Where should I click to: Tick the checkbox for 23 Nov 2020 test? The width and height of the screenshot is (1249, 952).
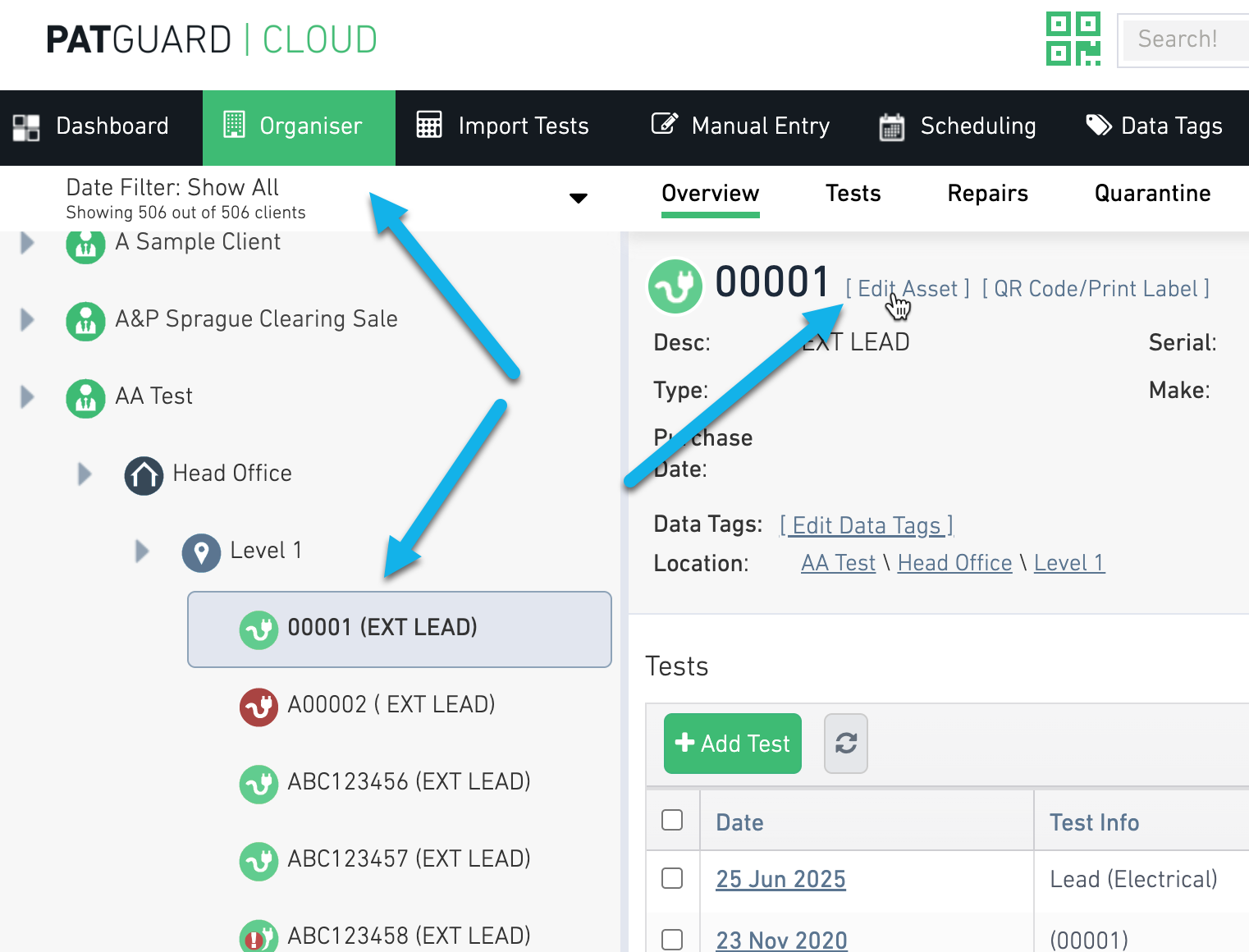(672, 939)
